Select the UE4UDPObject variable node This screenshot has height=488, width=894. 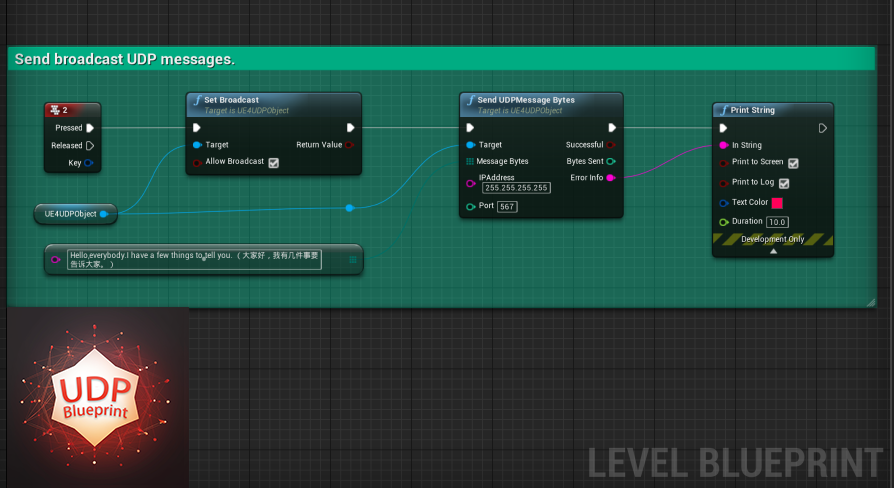pos(75,214)
